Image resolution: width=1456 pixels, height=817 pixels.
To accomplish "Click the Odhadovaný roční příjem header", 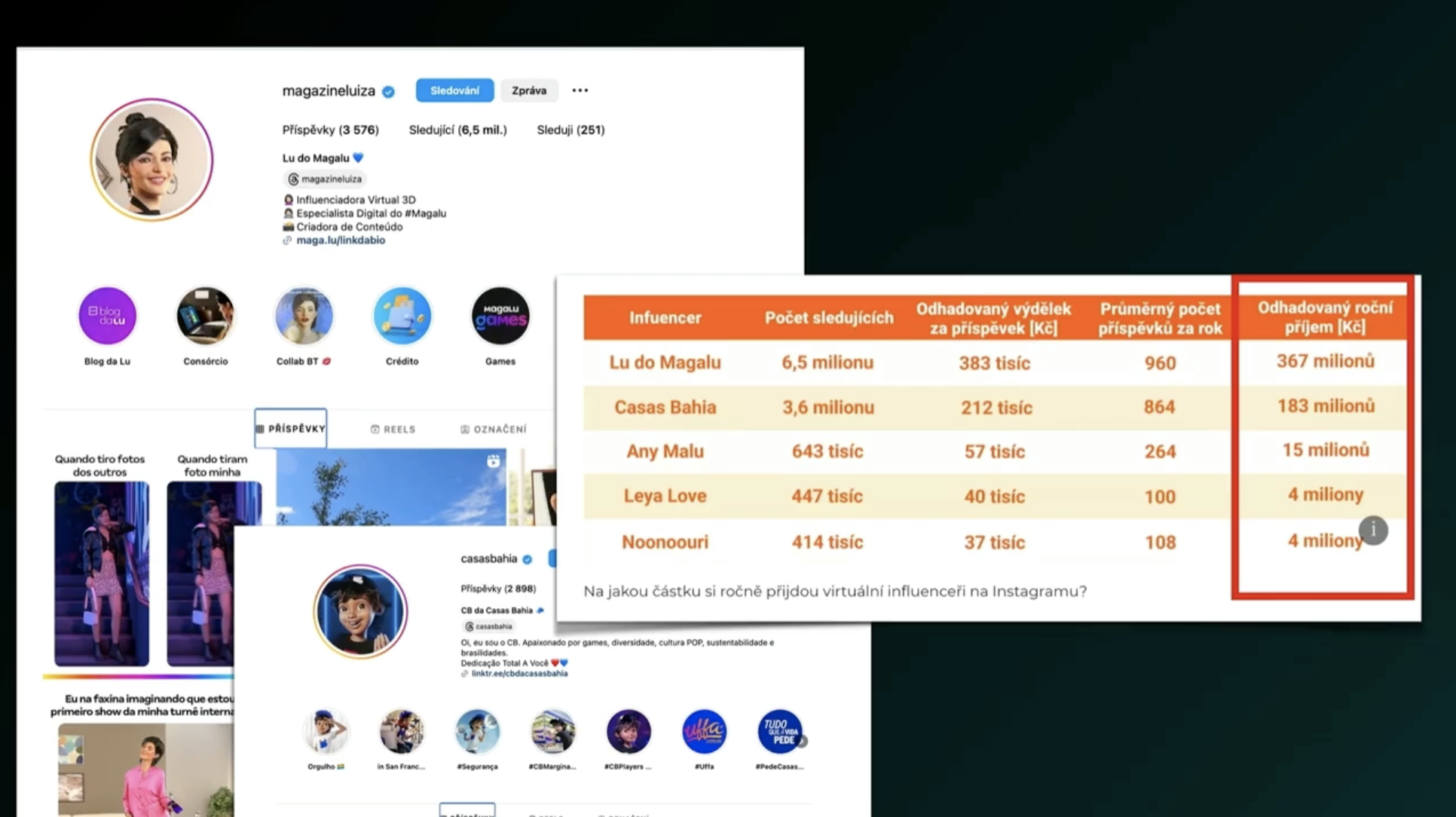I will click(1325, 317).
